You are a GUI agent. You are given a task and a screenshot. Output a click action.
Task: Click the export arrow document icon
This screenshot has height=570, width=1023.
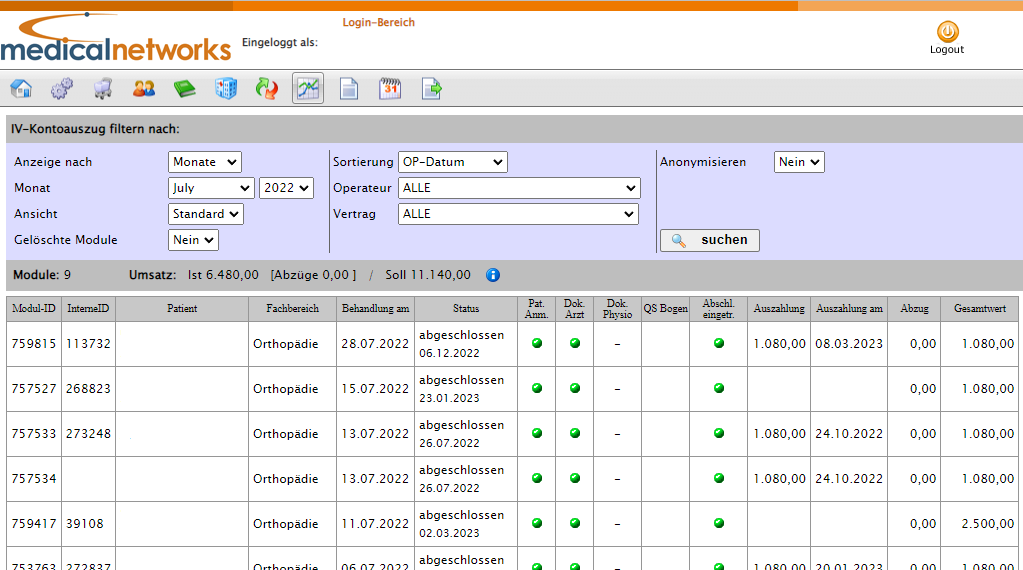coord(431,88)
